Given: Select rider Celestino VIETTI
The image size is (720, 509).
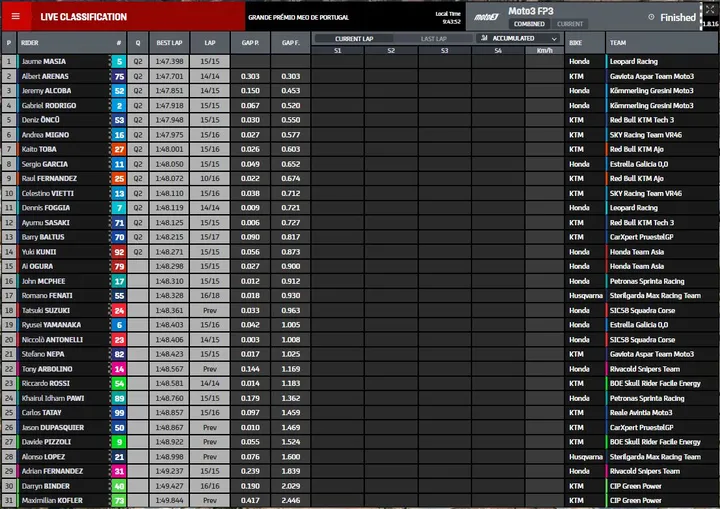Looking at the screenshot, I should coord(47,193).
